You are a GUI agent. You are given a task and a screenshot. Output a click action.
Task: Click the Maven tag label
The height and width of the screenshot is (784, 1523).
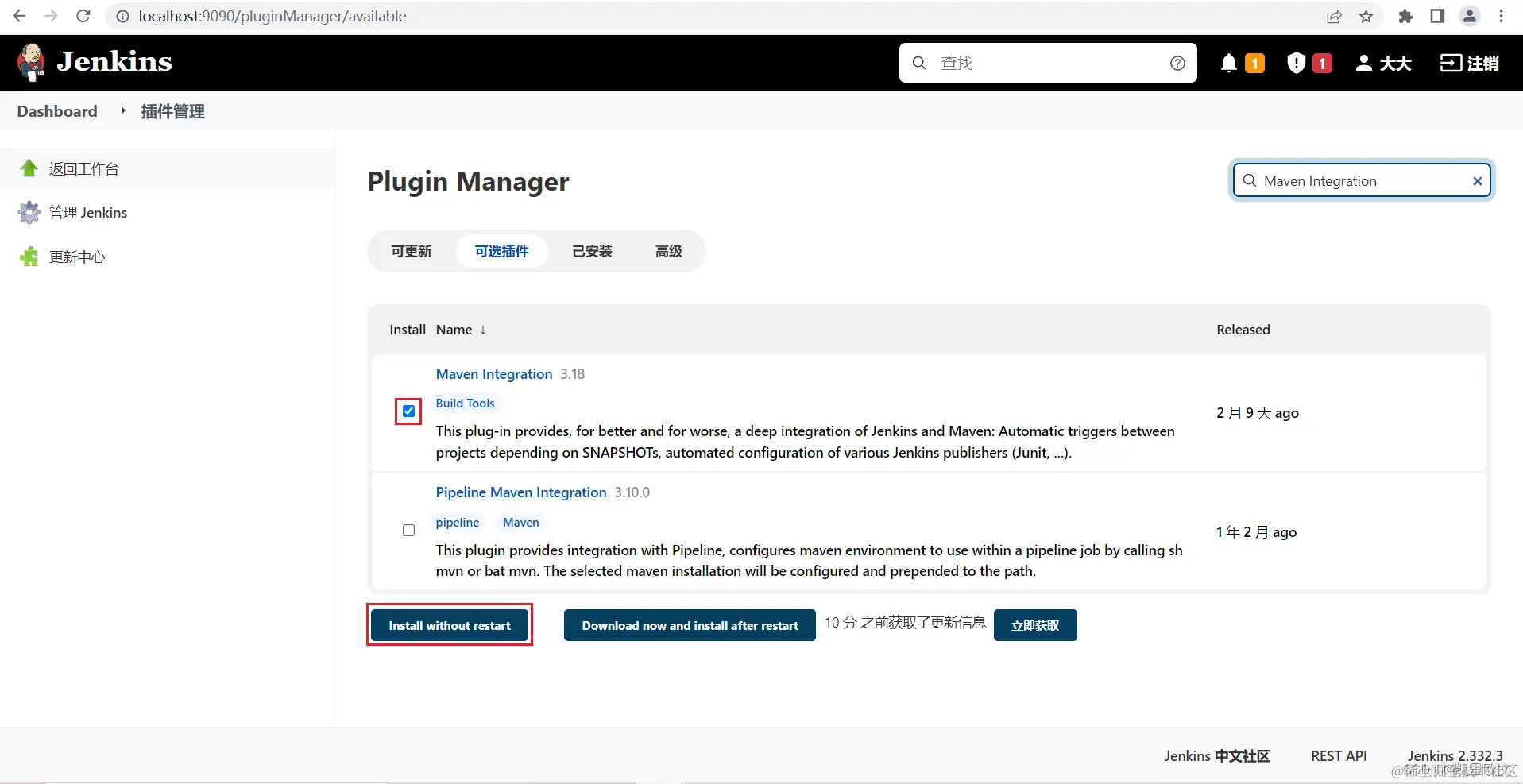click(x=521, y=522)
